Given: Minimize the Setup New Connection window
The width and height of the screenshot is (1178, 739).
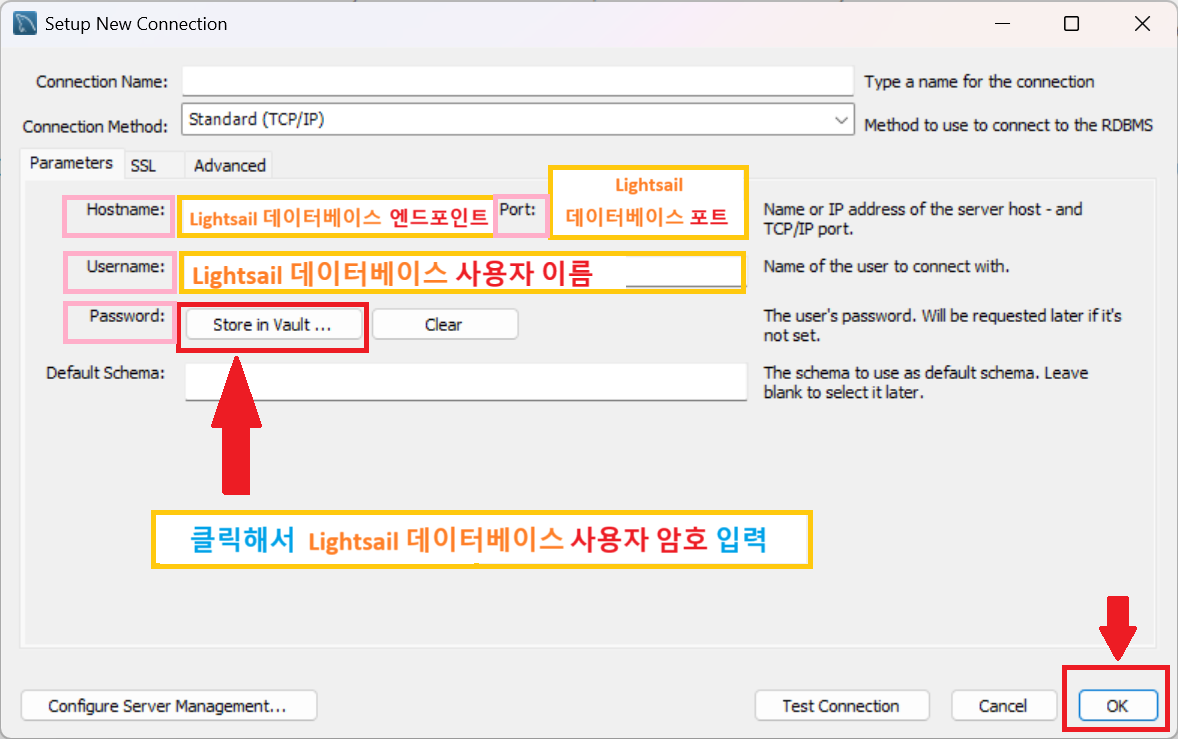Looking at the screenshot, I should [1002, 24].
